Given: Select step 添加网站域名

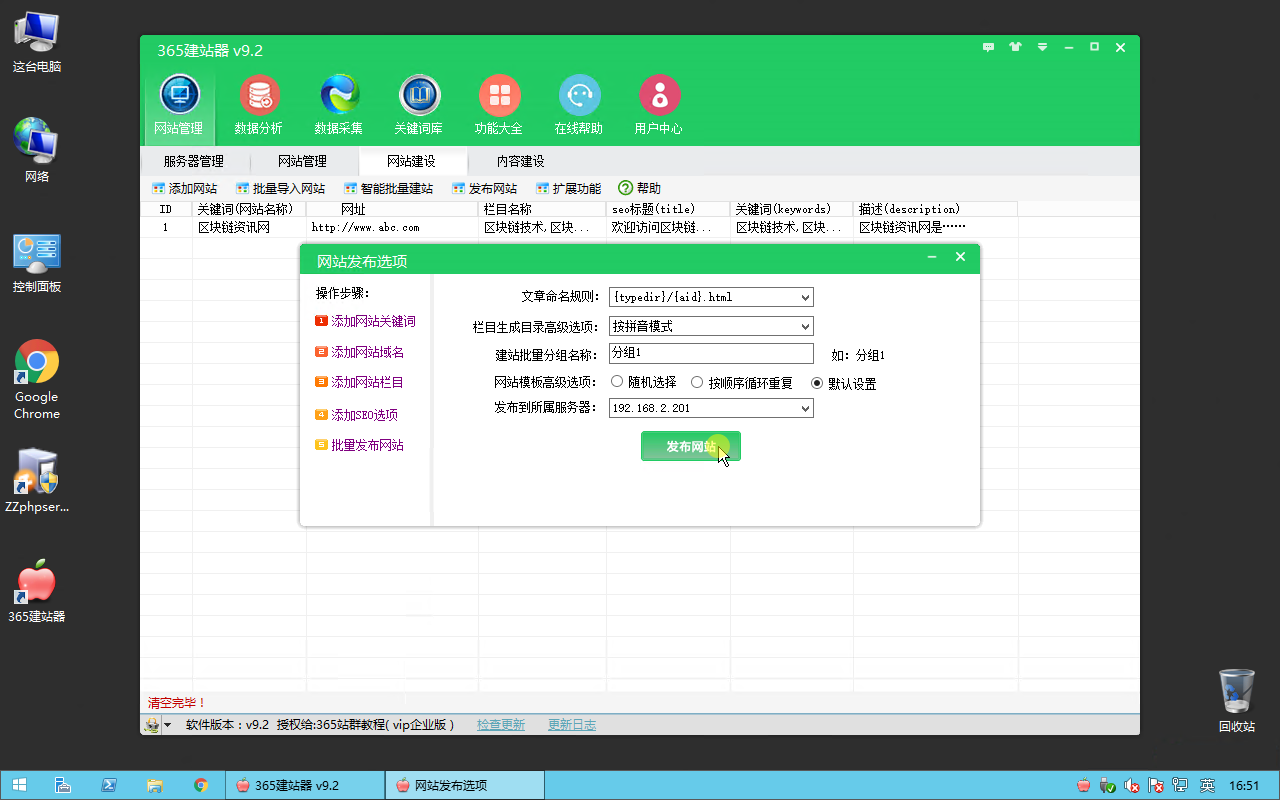Looking at the screenshot, I should point(359,352).
